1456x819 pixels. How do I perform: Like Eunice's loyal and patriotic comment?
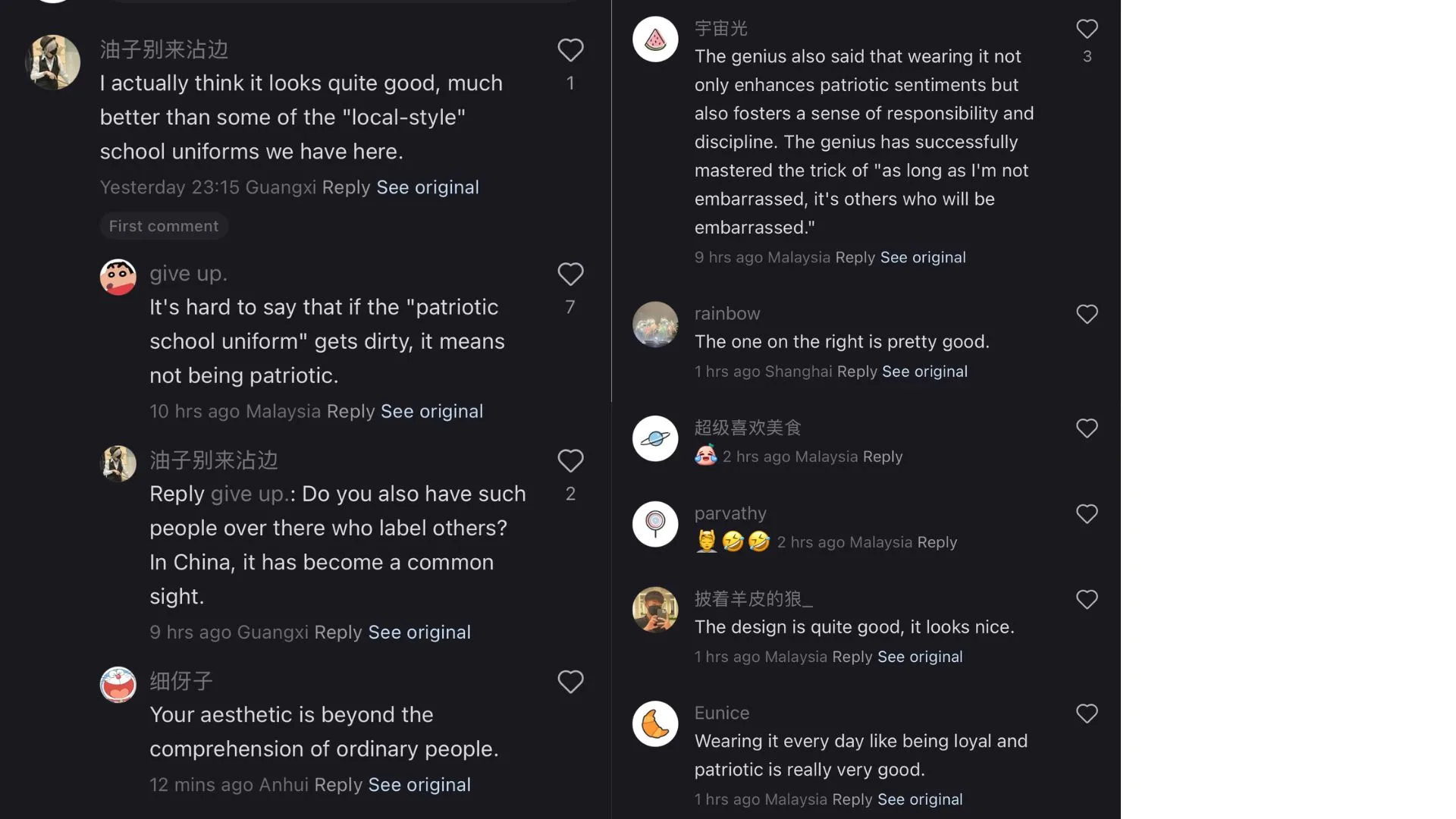click(x=1087, y=714)
